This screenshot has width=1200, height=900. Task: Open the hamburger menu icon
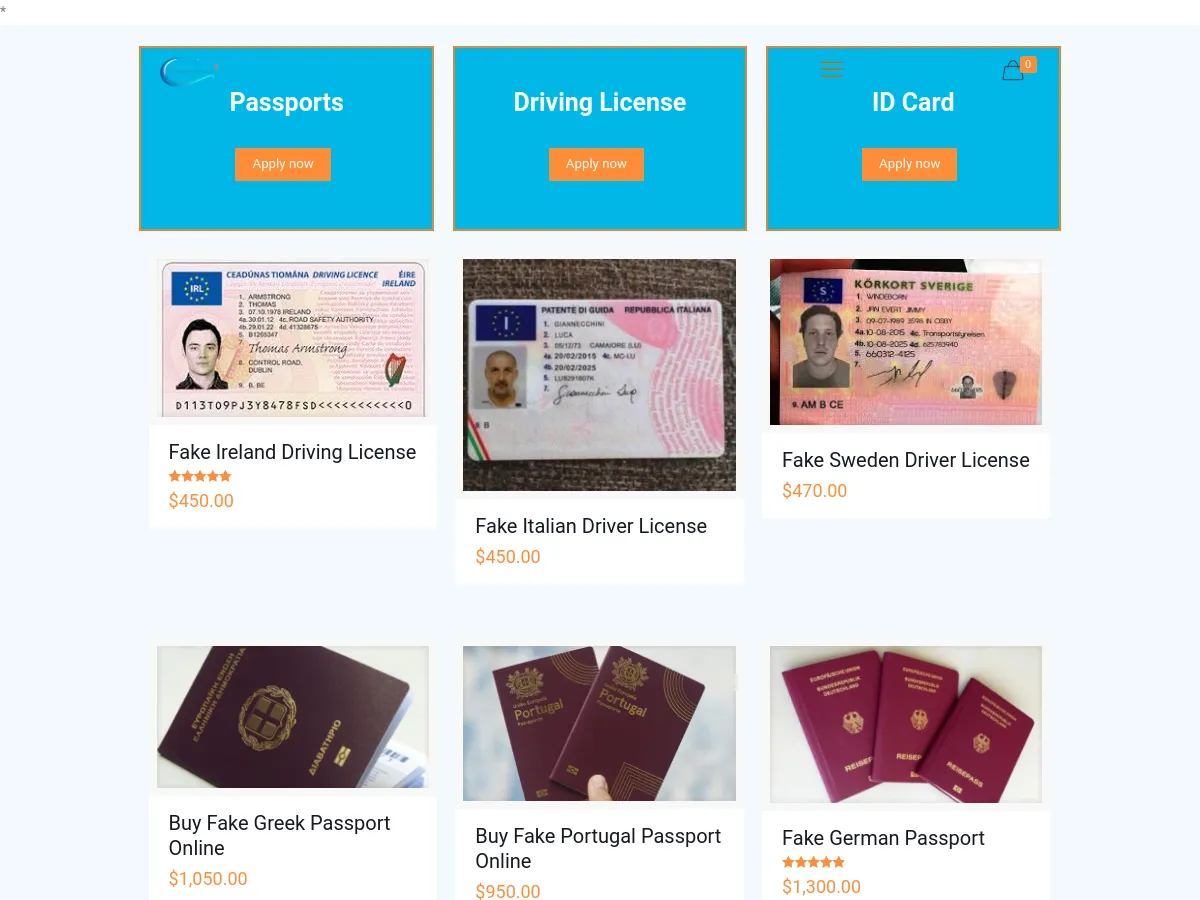[831, 69]
